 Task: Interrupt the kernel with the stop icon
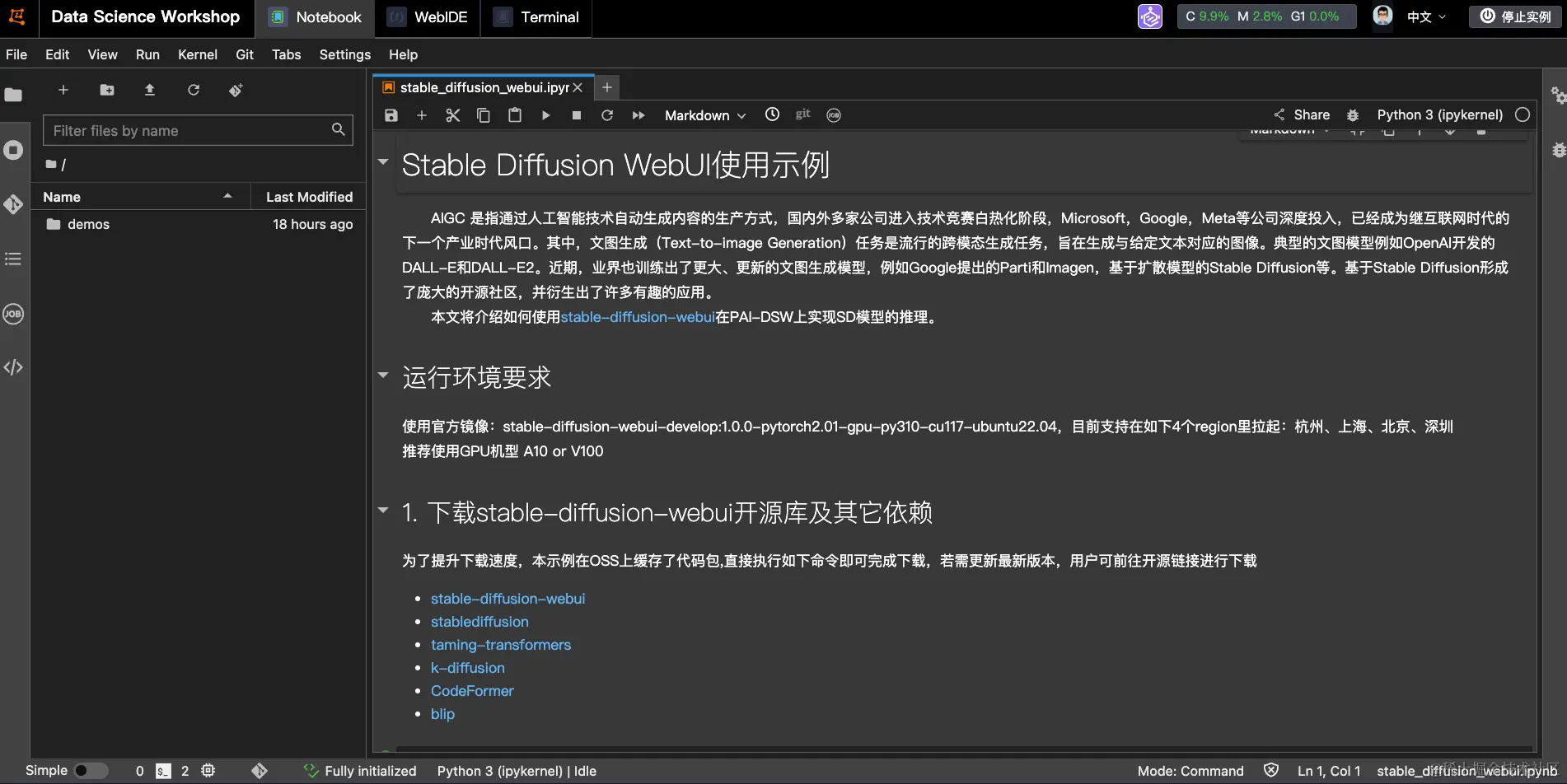click(577, 115)
